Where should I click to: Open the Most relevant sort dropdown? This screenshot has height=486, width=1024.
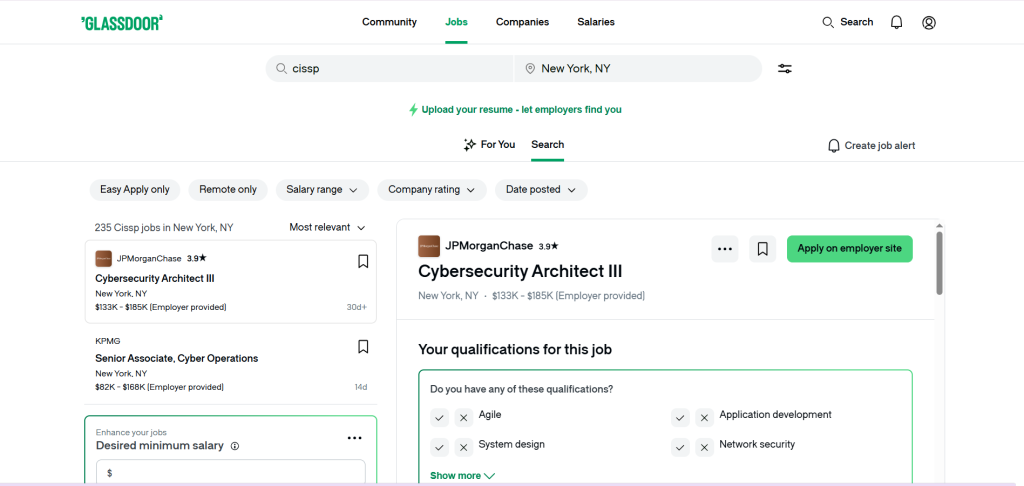327,227
